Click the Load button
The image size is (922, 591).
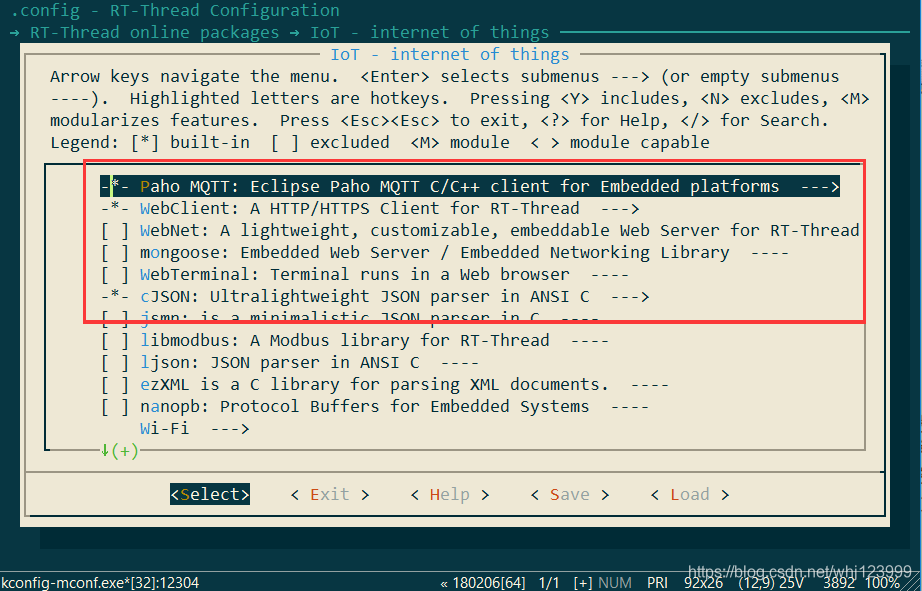click(x=690, y=495)
